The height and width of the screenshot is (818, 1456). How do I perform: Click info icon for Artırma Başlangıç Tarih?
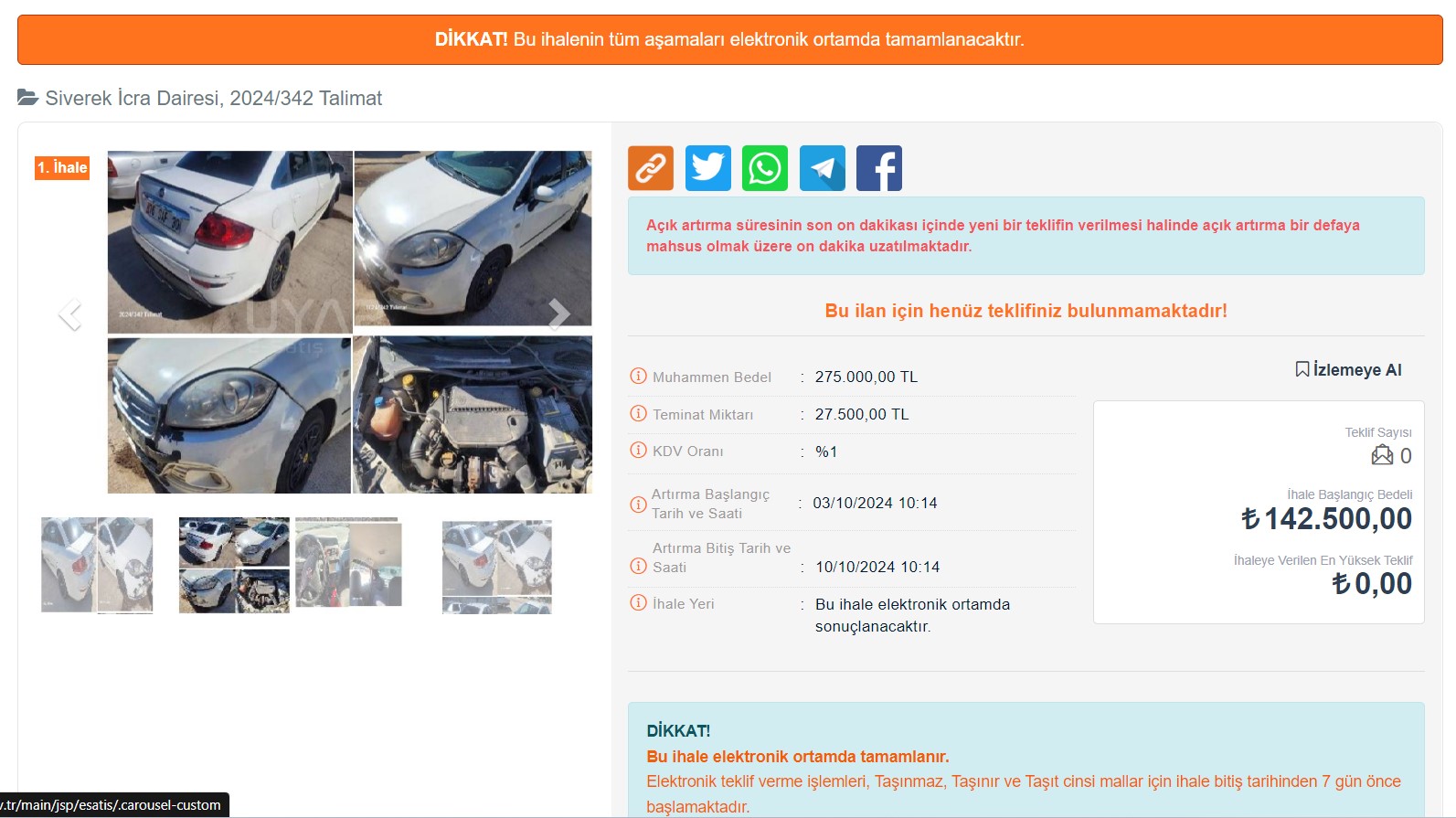638,505
